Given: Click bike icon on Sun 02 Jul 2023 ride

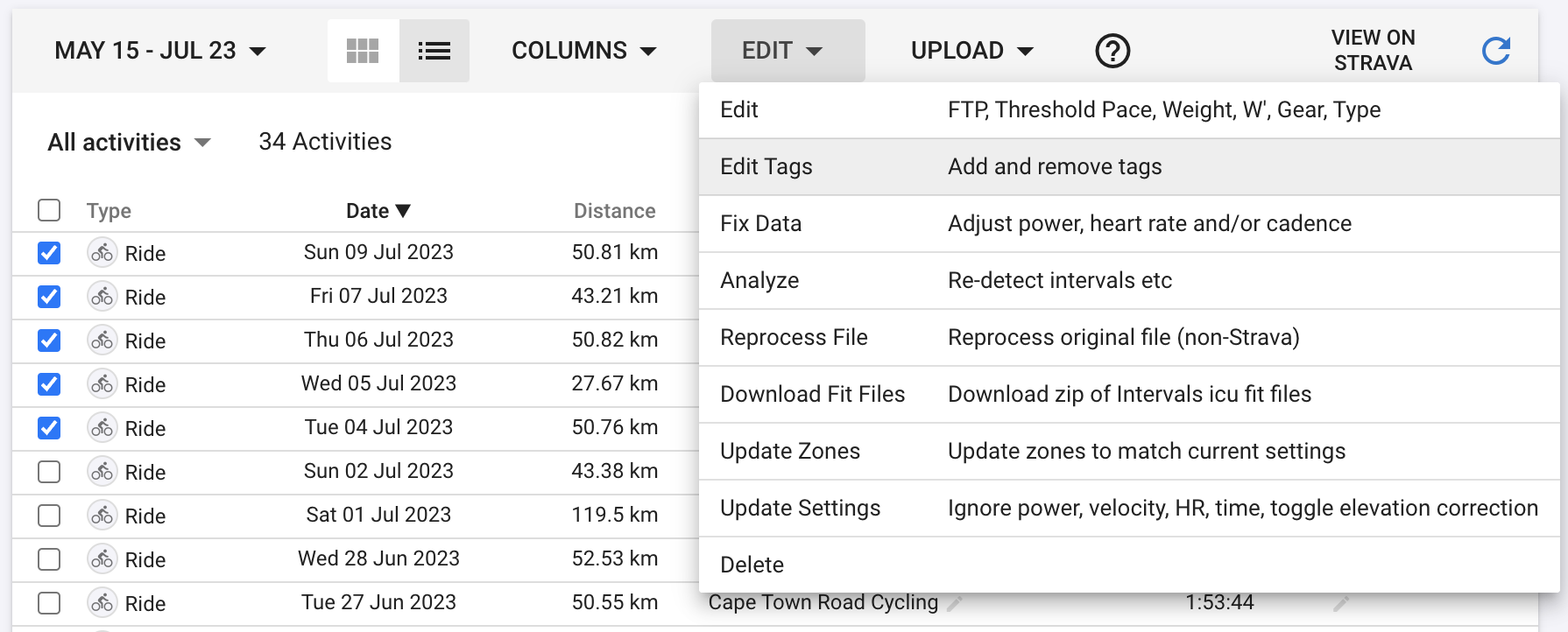Looking at the screenshot, I should pos(102,472).
